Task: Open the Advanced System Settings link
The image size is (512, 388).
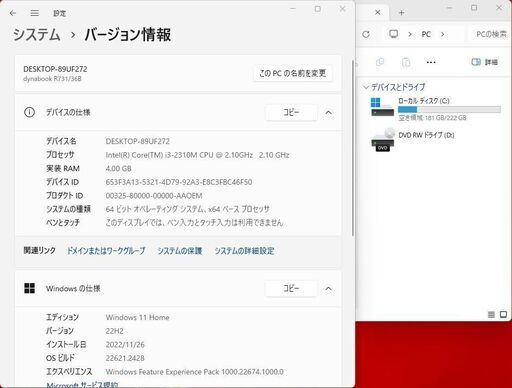Action: [244, 251]
